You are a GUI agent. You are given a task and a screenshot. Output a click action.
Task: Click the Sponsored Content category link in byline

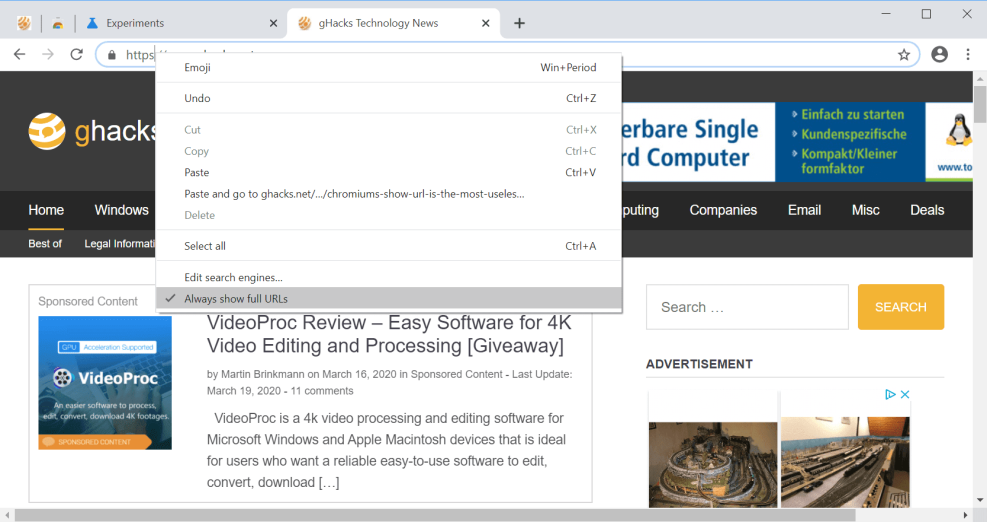click(x=456, y=374)
